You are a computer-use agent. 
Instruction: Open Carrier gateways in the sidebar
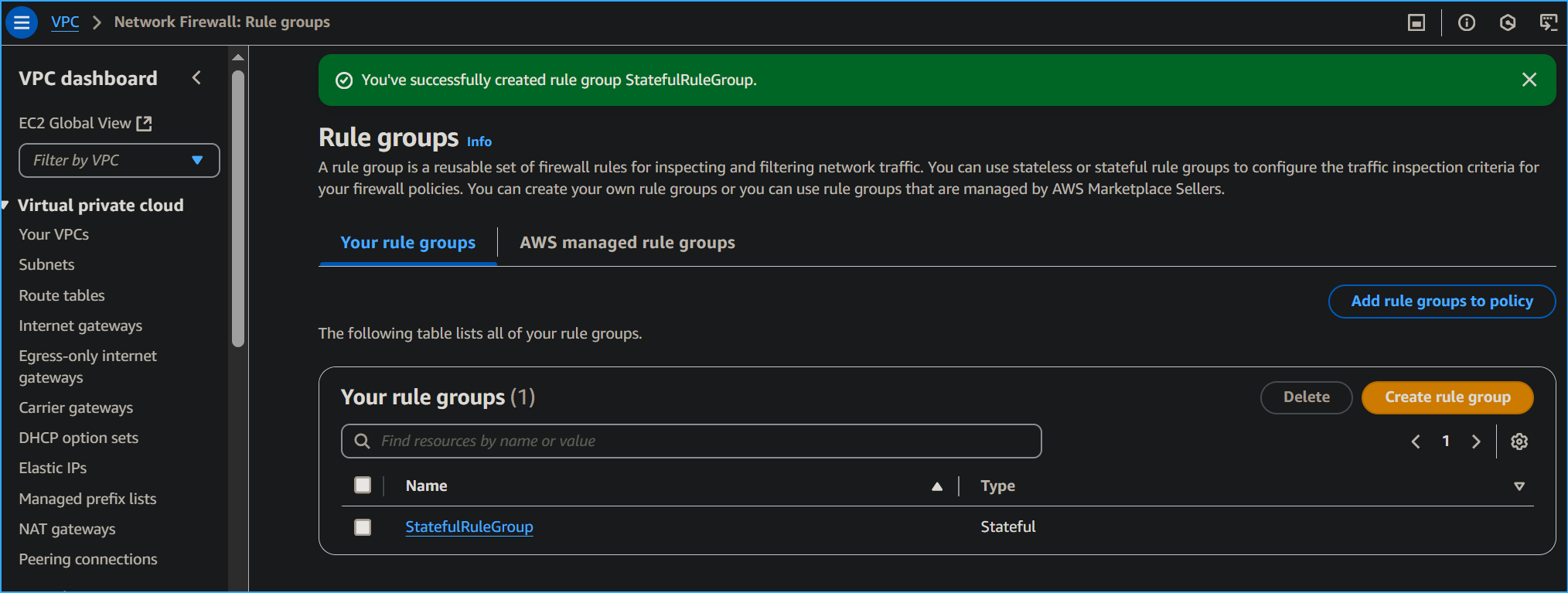pyautogui.click(x=76, y=407)
